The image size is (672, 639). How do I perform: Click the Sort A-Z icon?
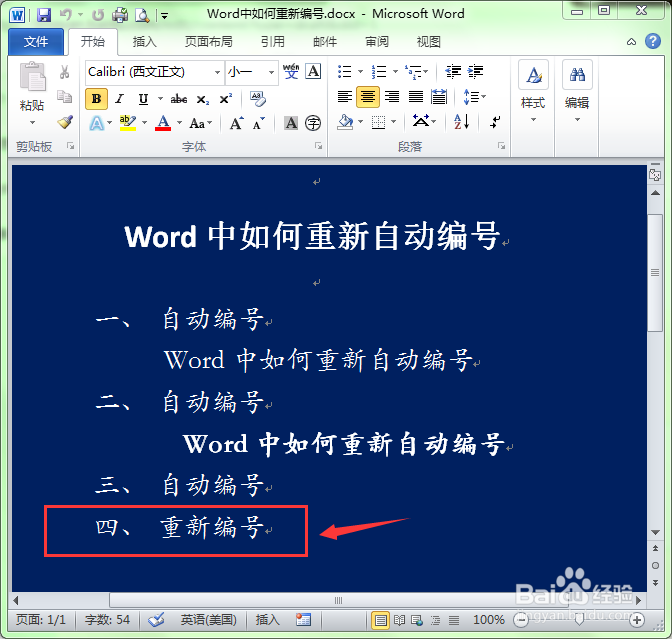[x=462, y=122]
